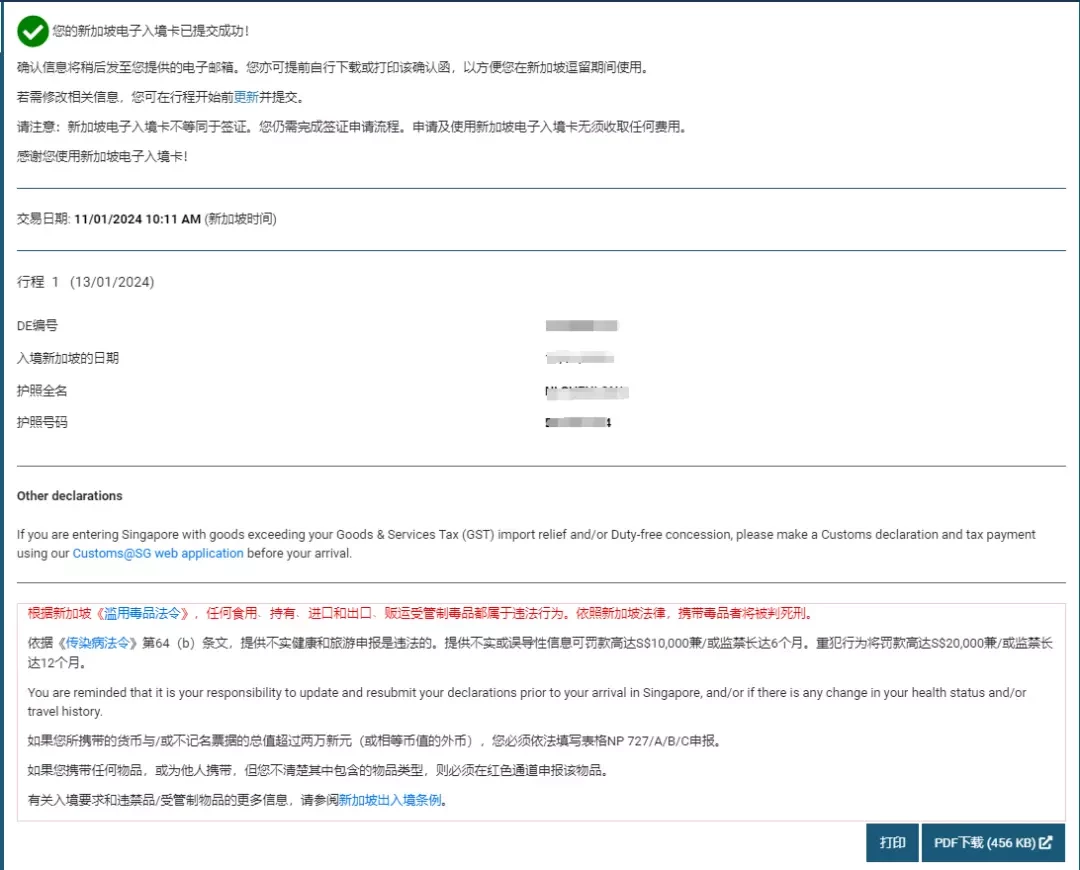Click the 感谢您使用新加坡电子入境卡 line

tap(102, 156)
